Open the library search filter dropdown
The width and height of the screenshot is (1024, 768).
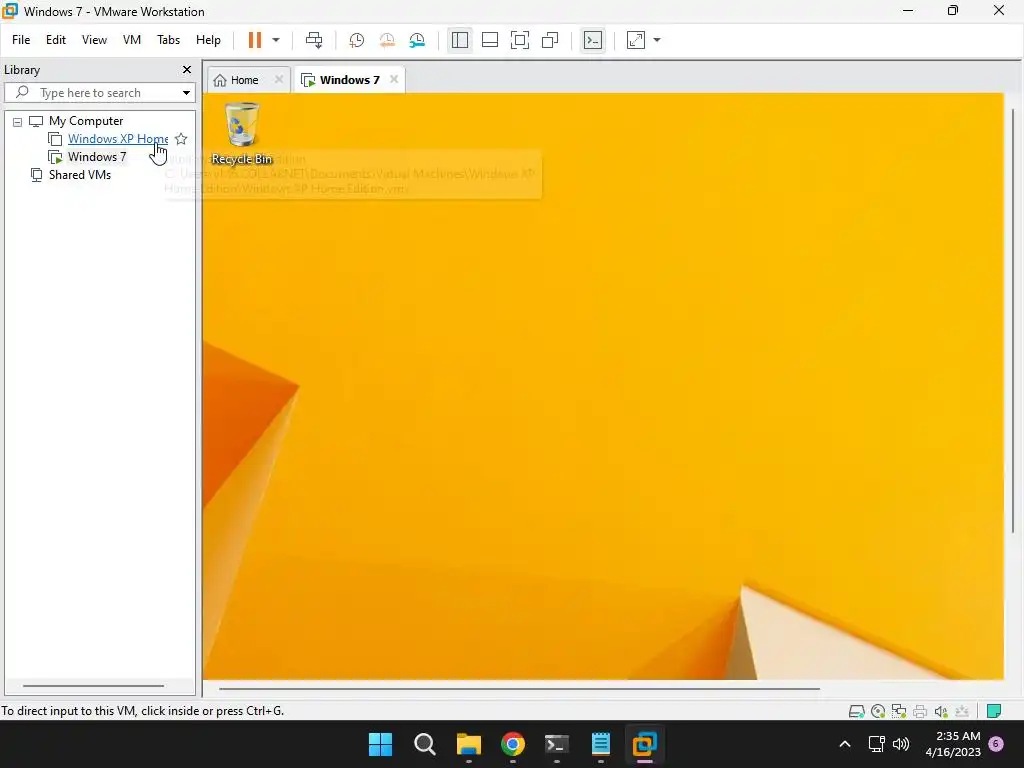(186, 93)
